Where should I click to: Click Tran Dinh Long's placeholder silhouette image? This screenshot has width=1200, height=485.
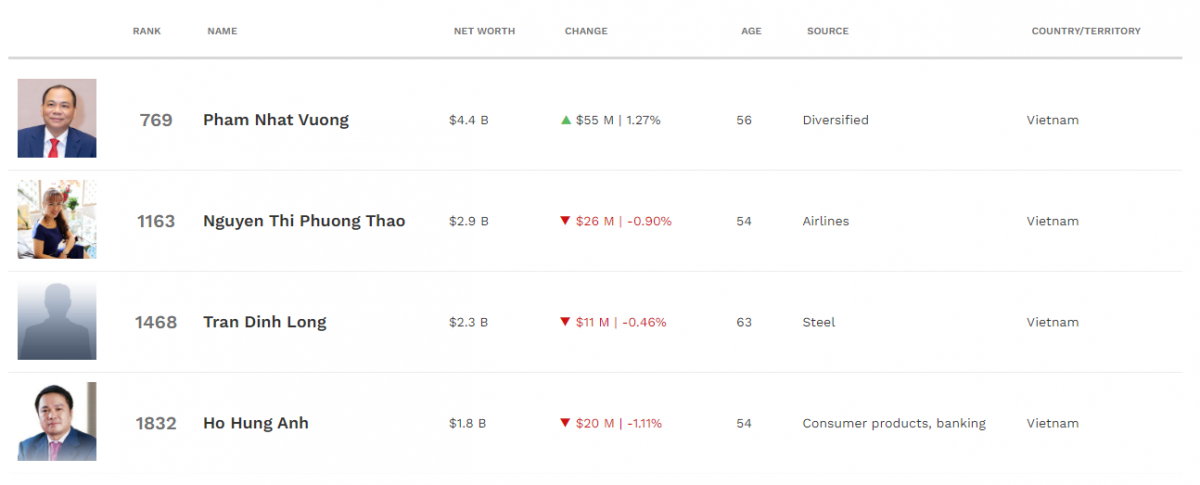pyautogui.click(x=57, y=321)
